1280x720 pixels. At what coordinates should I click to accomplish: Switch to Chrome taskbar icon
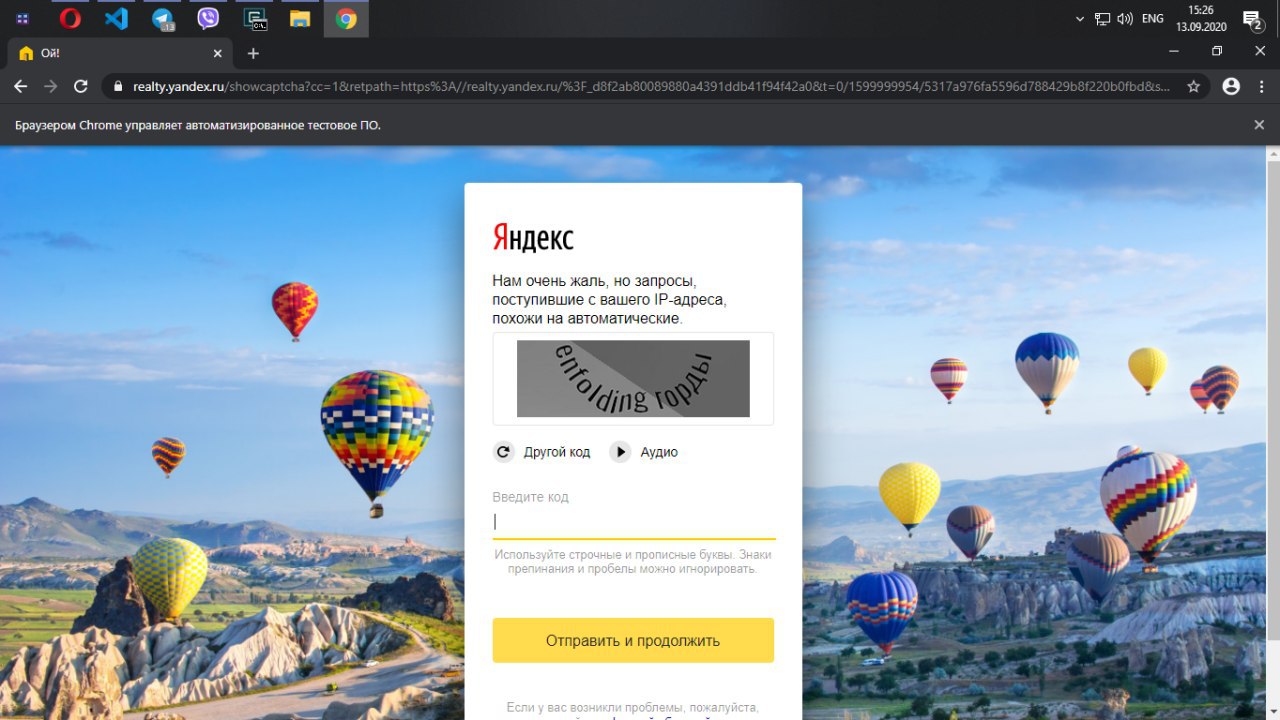pyautogui.click(x=346, y=18)
